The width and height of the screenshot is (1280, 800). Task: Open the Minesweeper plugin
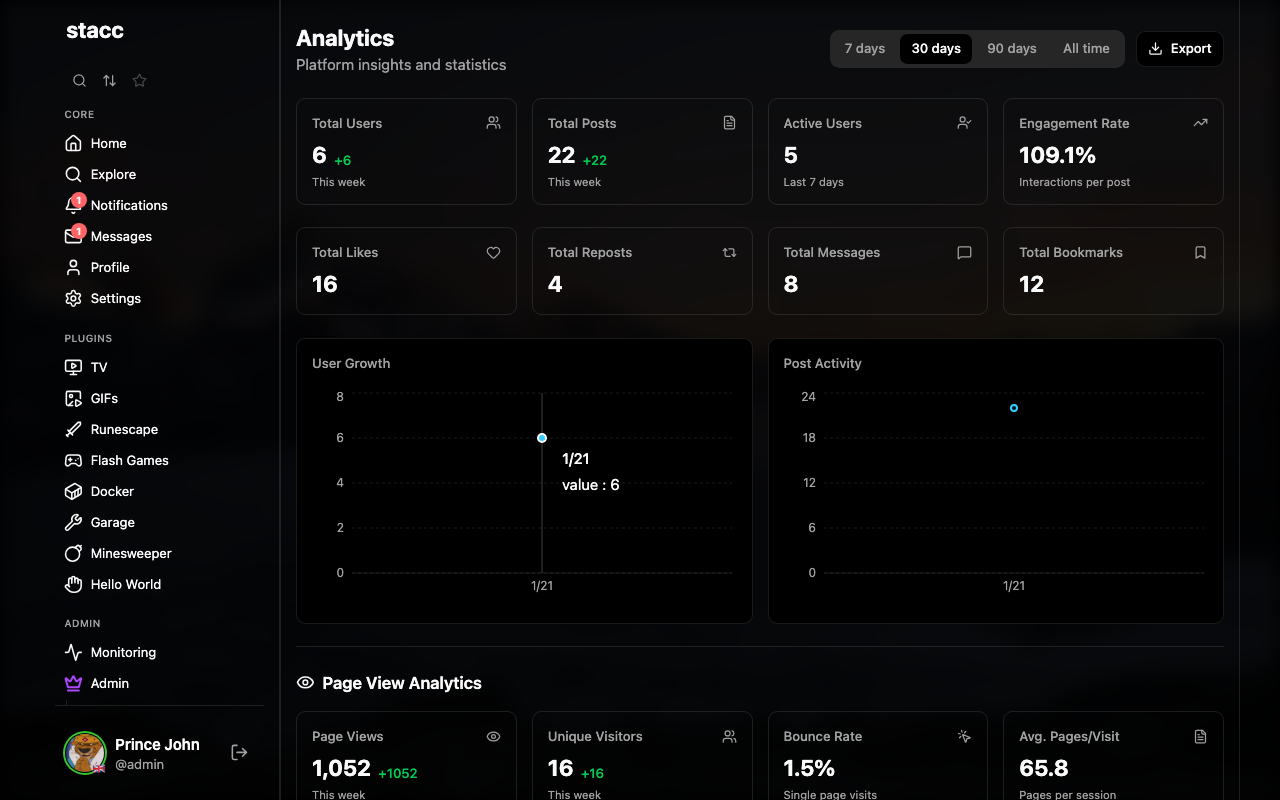pos(129,553)
